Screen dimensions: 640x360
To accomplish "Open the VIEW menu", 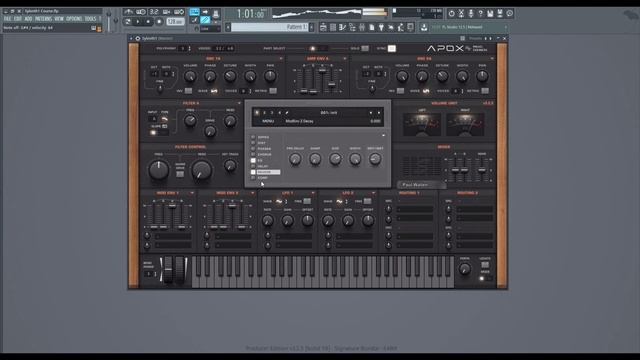I will pos(59,19).
